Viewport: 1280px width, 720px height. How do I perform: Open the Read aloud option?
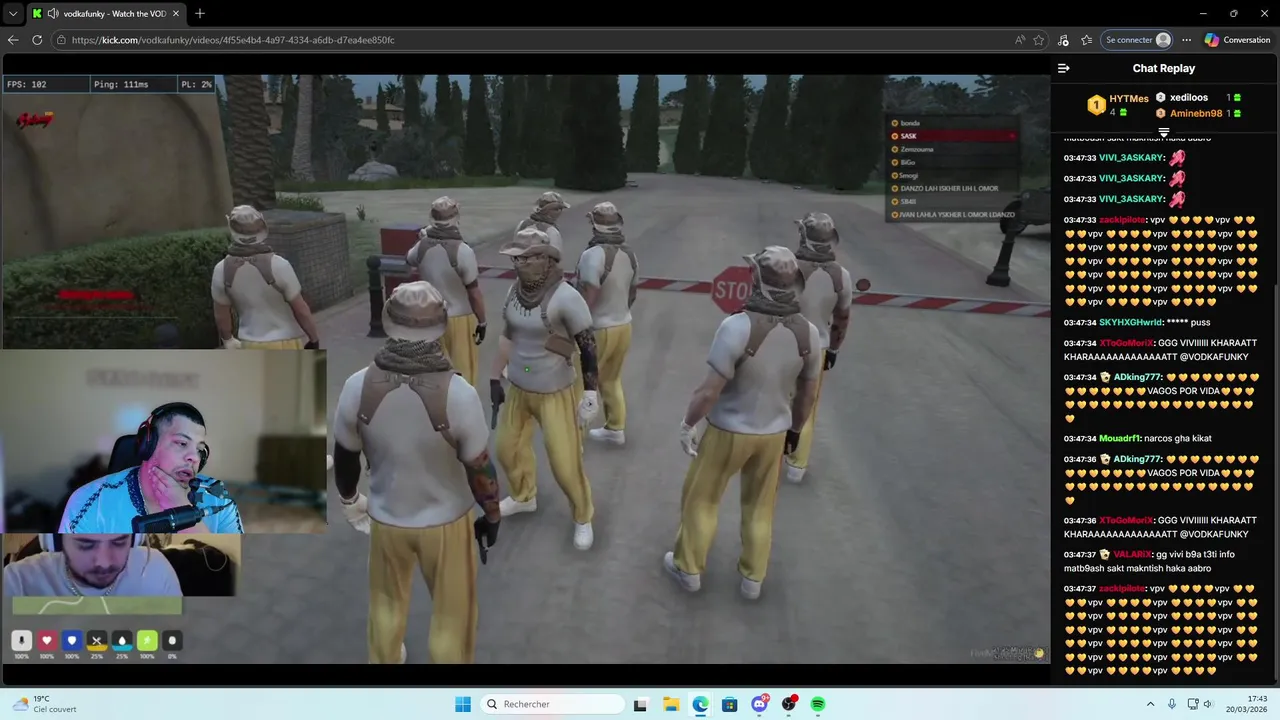tap(1019, 40)
